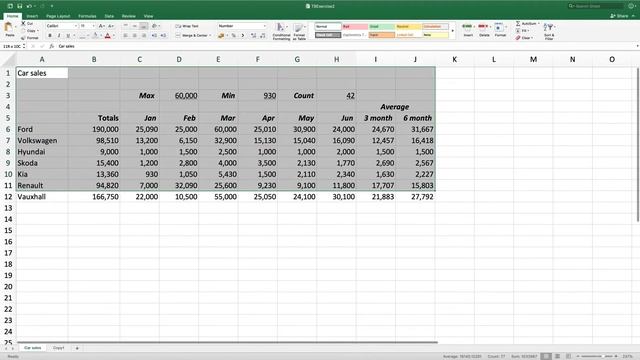Click Wrap Text button

187,26
